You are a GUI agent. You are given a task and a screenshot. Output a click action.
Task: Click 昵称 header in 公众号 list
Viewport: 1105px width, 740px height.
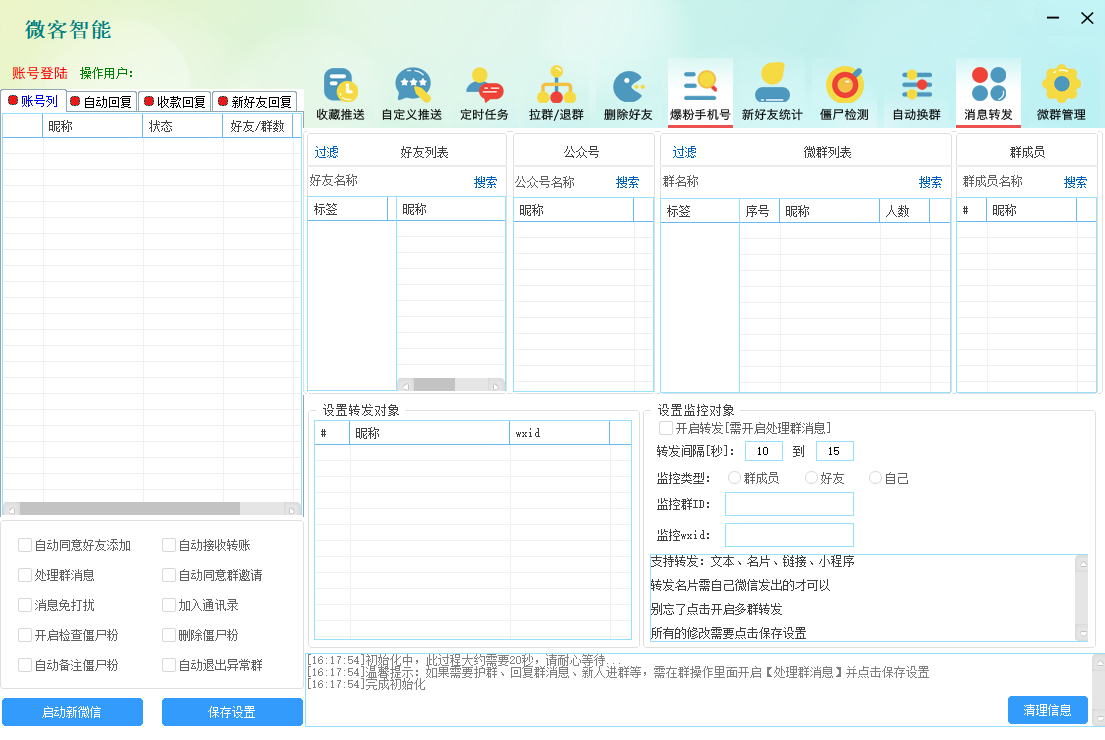point(574,210)
